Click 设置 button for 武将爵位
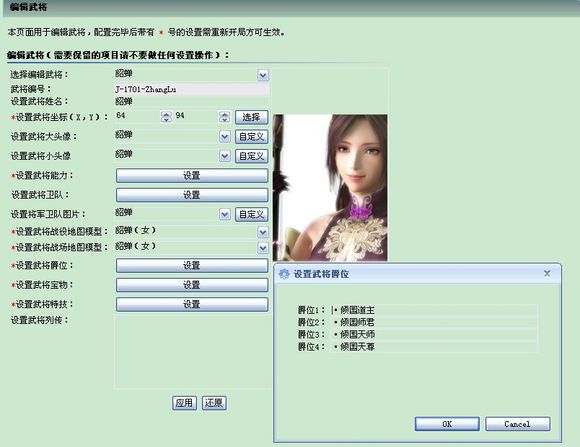580x447 pixels. click(x=192, y=265)
